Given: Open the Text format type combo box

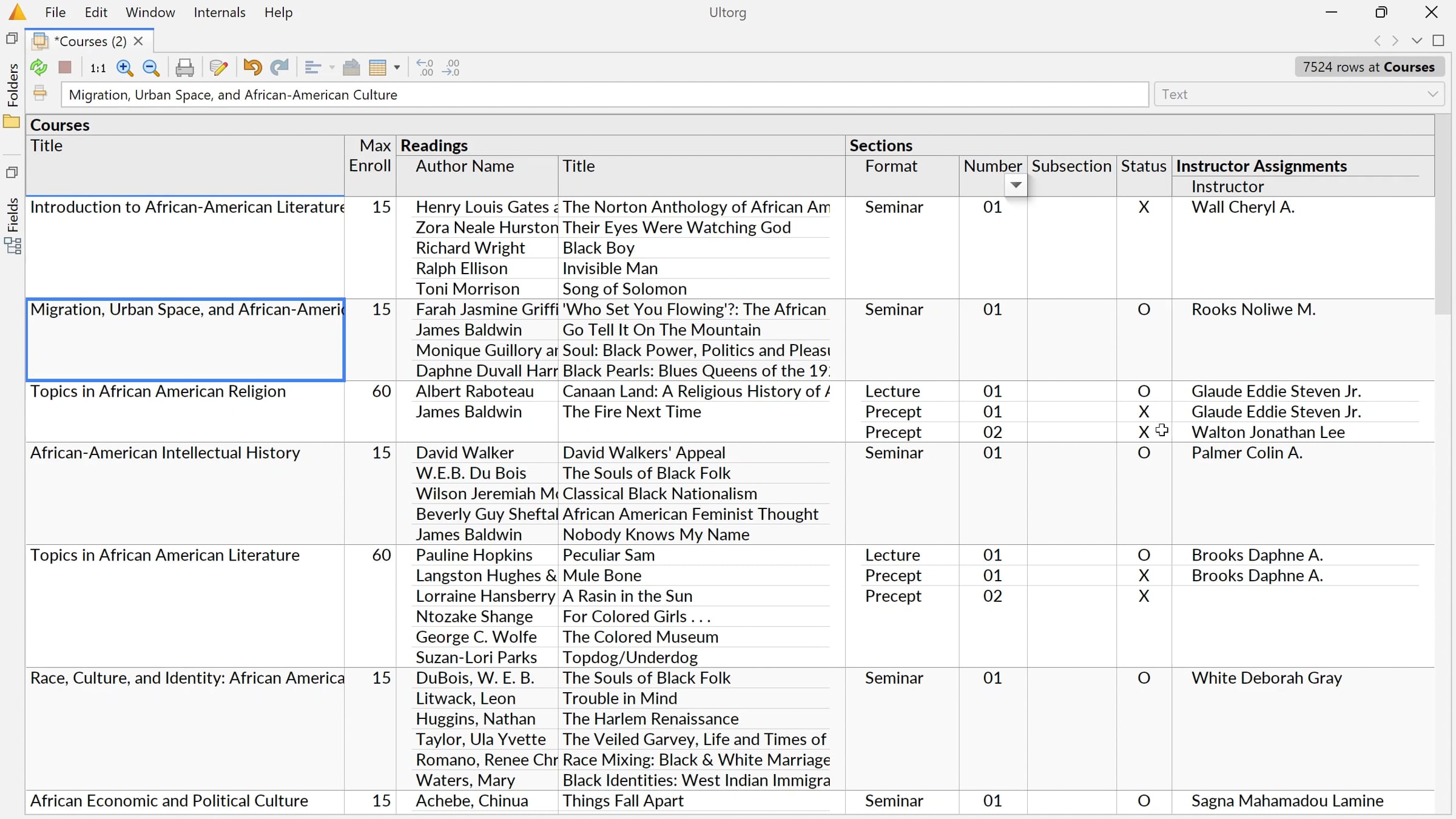Looking at the screenshot, I should [x=1299, y=94].
